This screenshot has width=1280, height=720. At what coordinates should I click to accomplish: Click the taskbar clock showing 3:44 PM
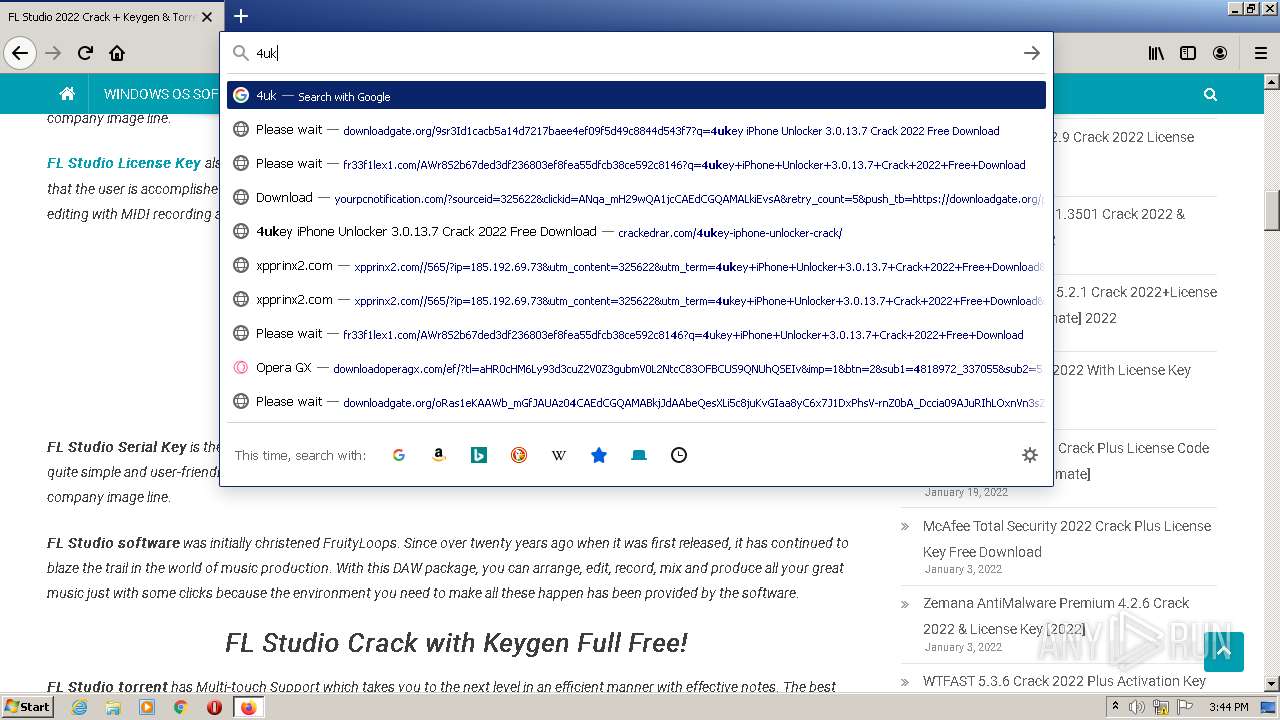pyautogui.click(x=1228, y=707)
